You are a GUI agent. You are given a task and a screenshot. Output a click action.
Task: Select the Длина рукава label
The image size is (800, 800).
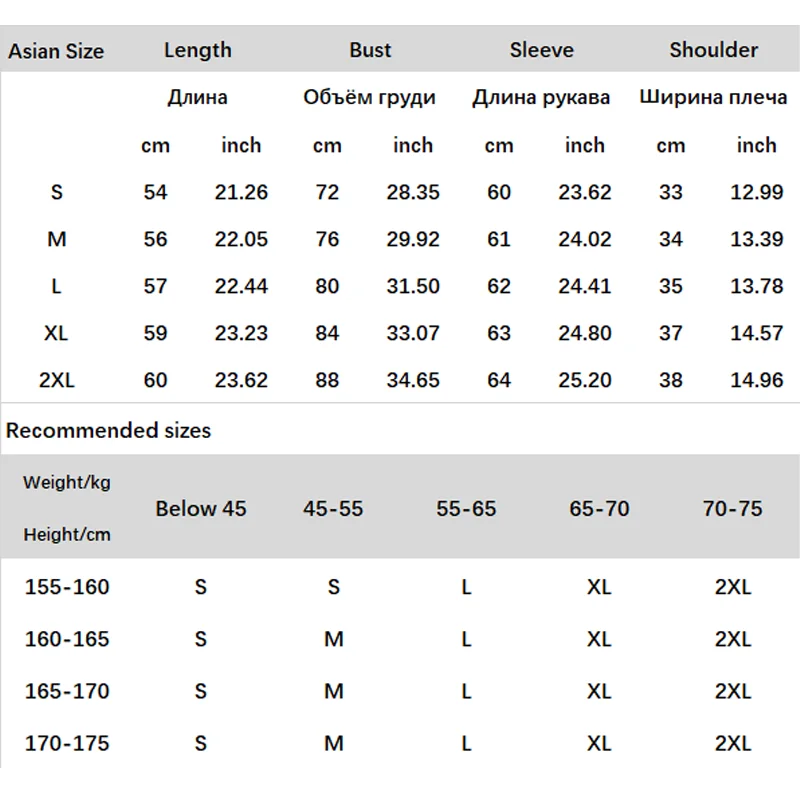[541, 97]
